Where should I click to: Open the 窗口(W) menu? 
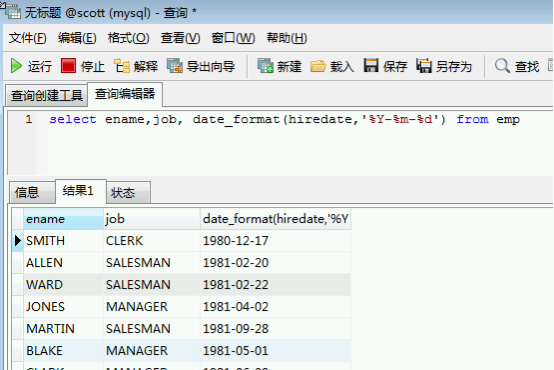233,38
